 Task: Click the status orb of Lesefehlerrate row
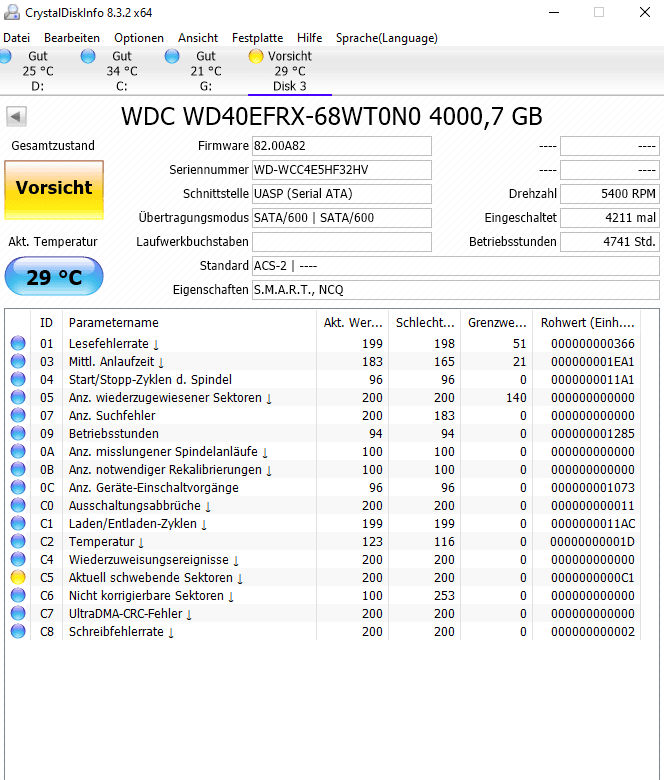pos(18,343)
